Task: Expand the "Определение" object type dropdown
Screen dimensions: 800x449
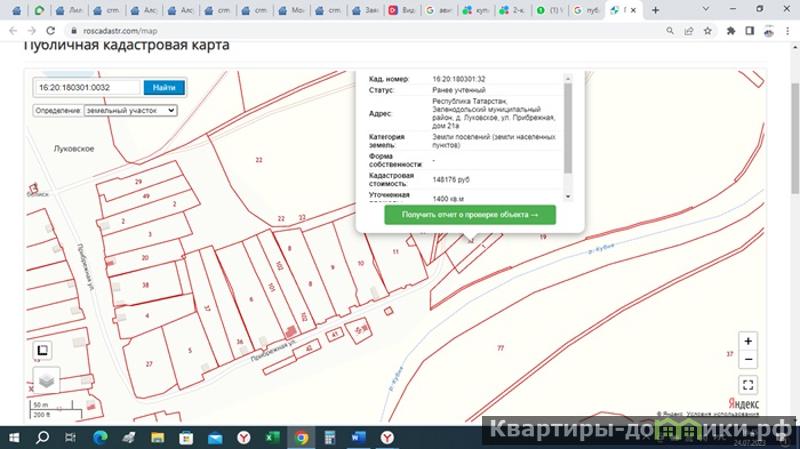Action: tap(130, 110)
